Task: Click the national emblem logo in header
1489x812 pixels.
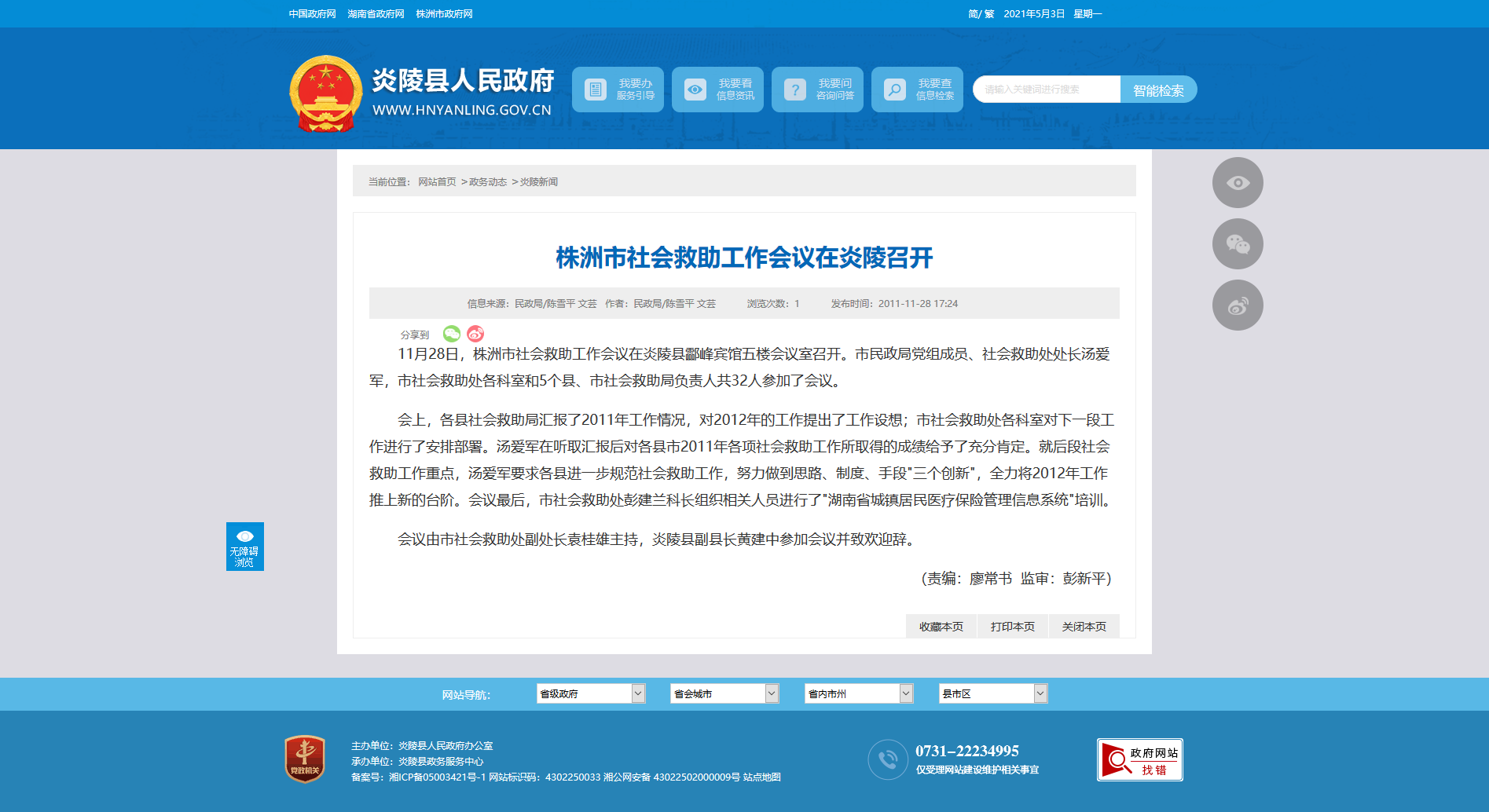Action: (325, 93)
